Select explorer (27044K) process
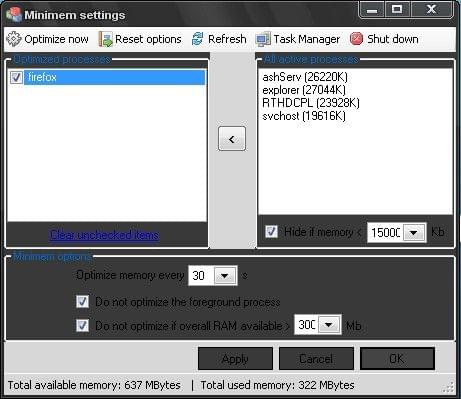The width and height of the screenshot is (461, 399). [x=304, y=90]
